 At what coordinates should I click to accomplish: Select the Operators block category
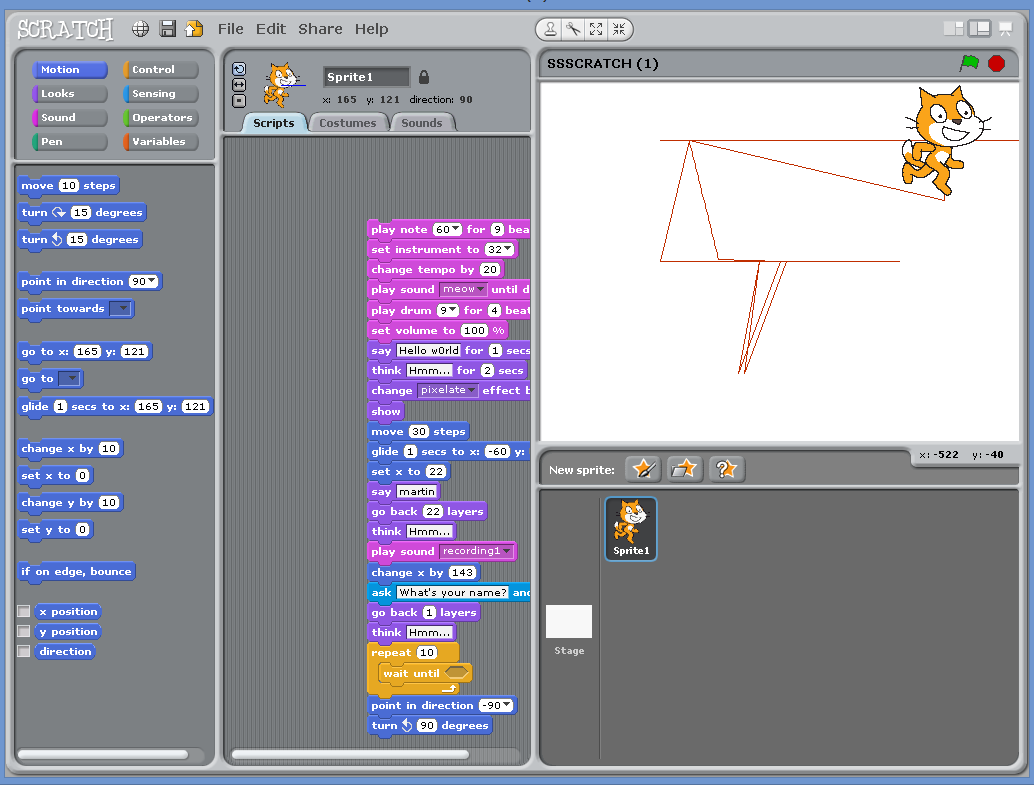(x=160, y=117)
